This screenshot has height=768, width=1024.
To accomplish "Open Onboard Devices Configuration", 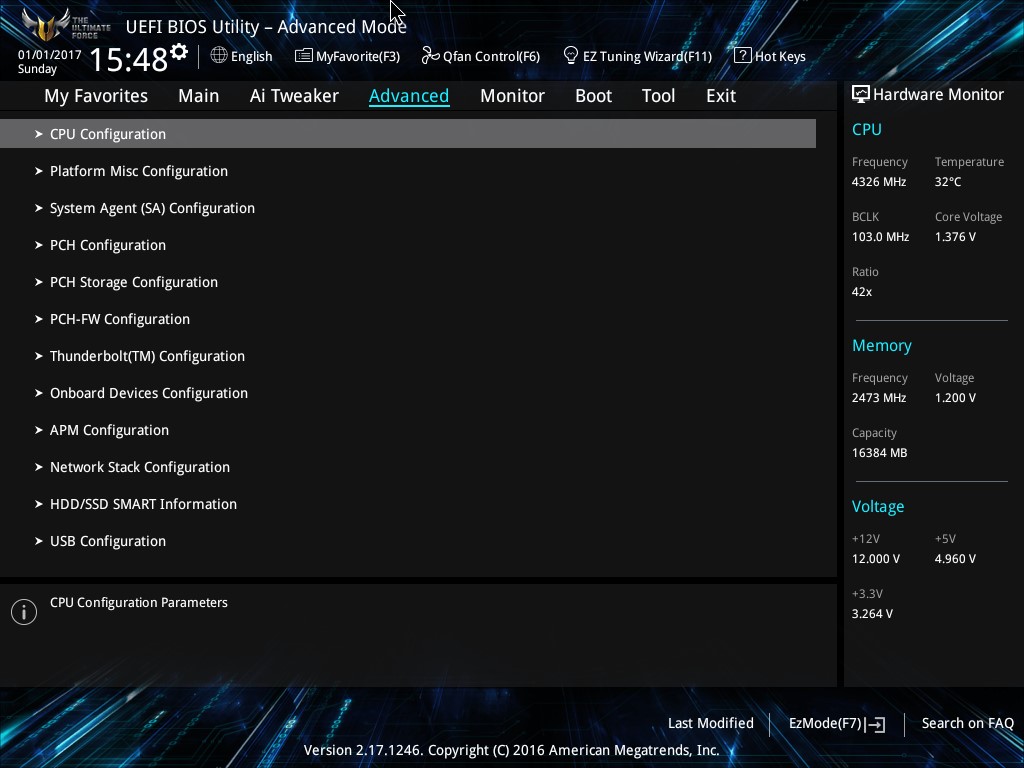I will [x=149, y=393].
